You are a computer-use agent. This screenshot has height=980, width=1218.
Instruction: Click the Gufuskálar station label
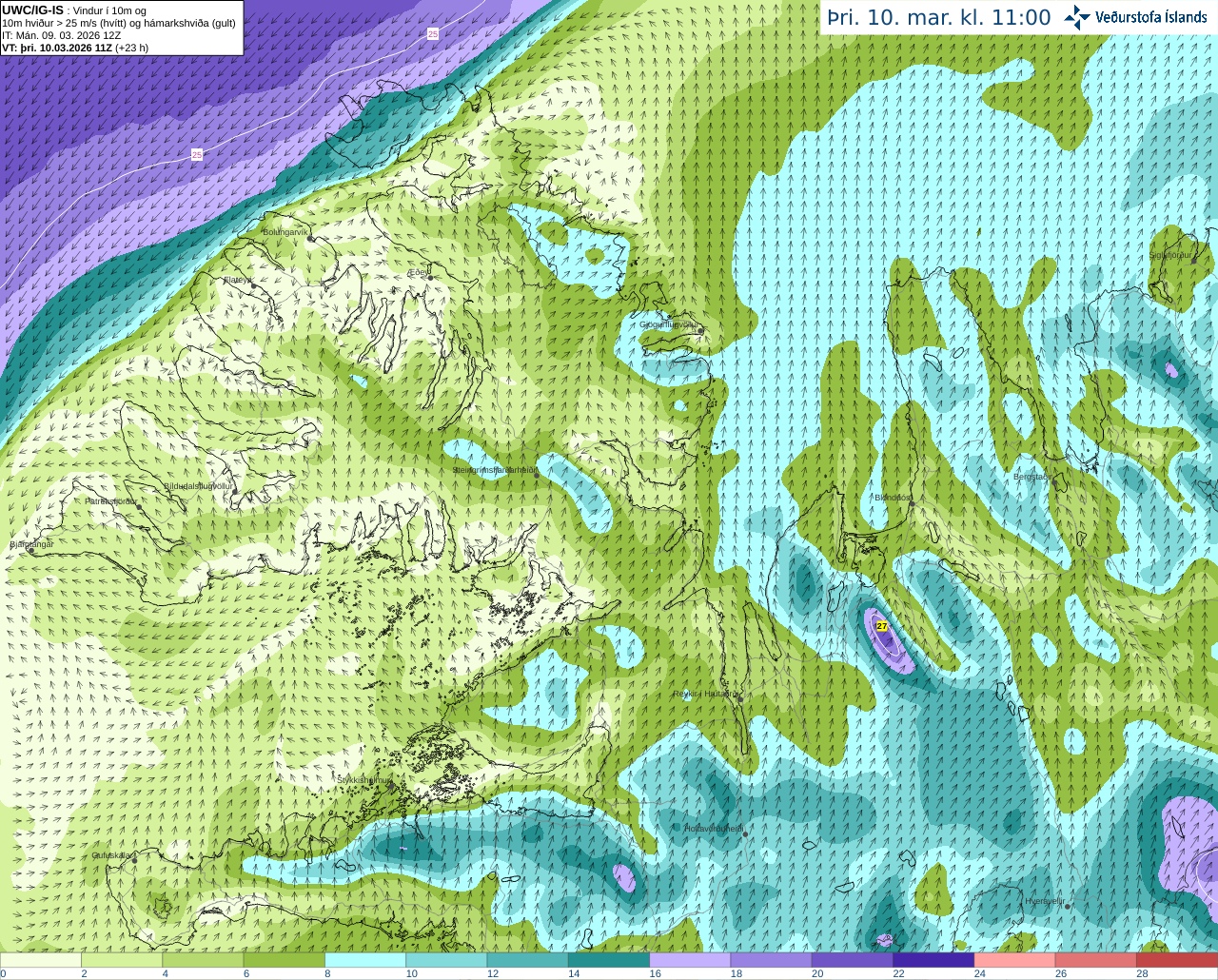pos(111,855)
